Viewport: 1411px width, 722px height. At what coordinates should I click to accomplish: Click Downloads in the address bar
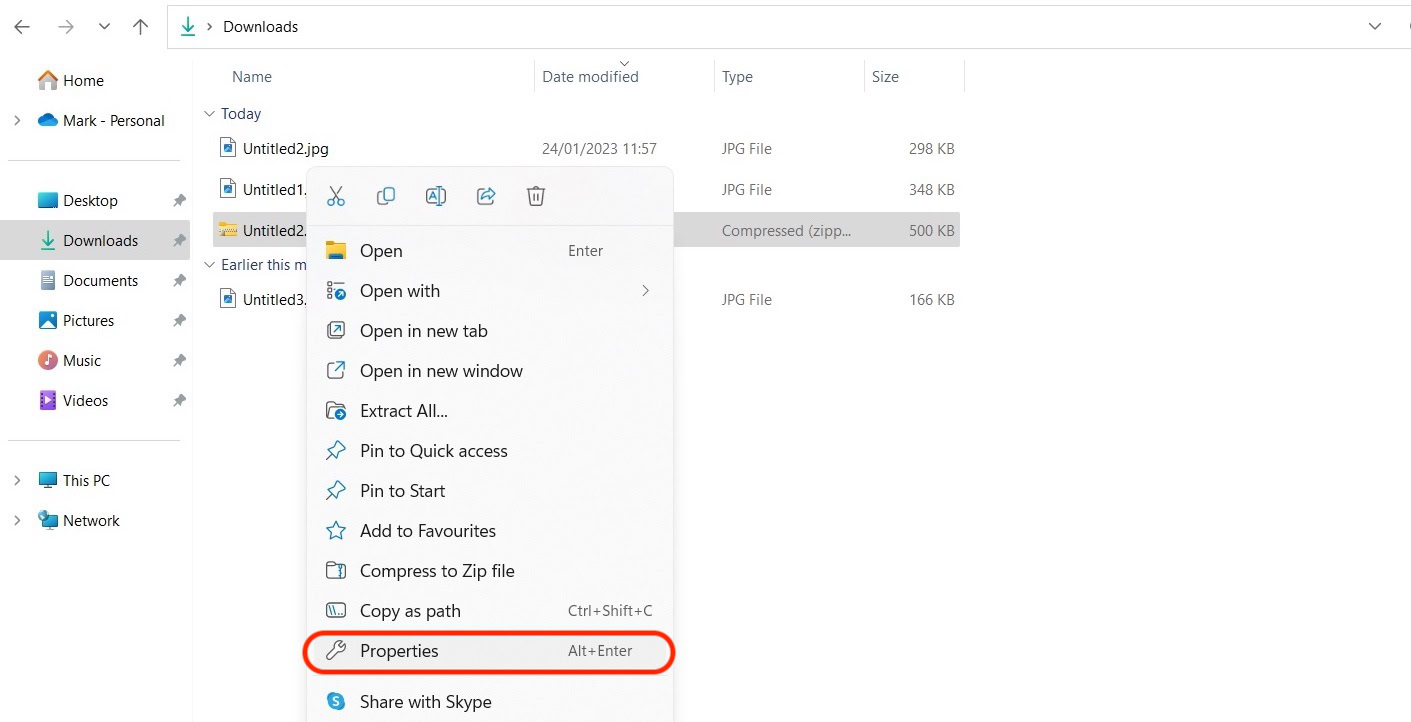click(260, 27)
